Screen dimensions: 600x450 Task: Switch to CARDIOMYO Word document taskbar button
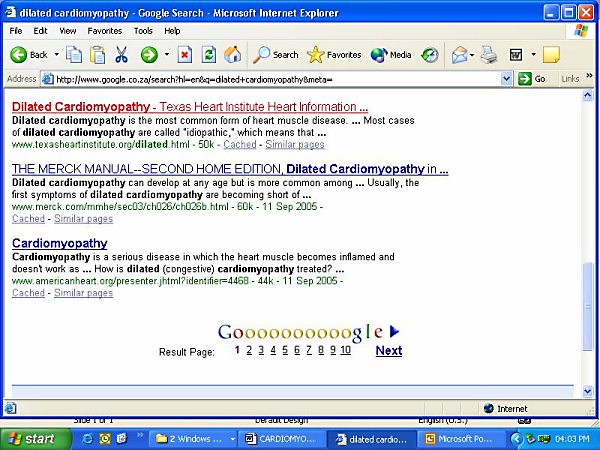pyautogui.click(x=282, y=439)
